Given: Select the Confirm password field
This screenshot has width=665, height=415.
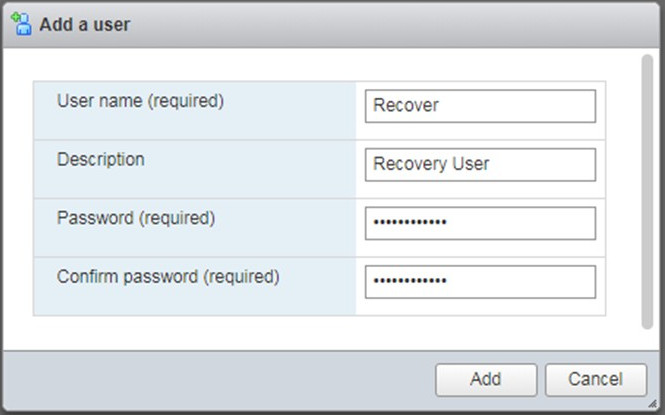Looking at the screenshot, I should pyautogui.click(x=480, y=282).
